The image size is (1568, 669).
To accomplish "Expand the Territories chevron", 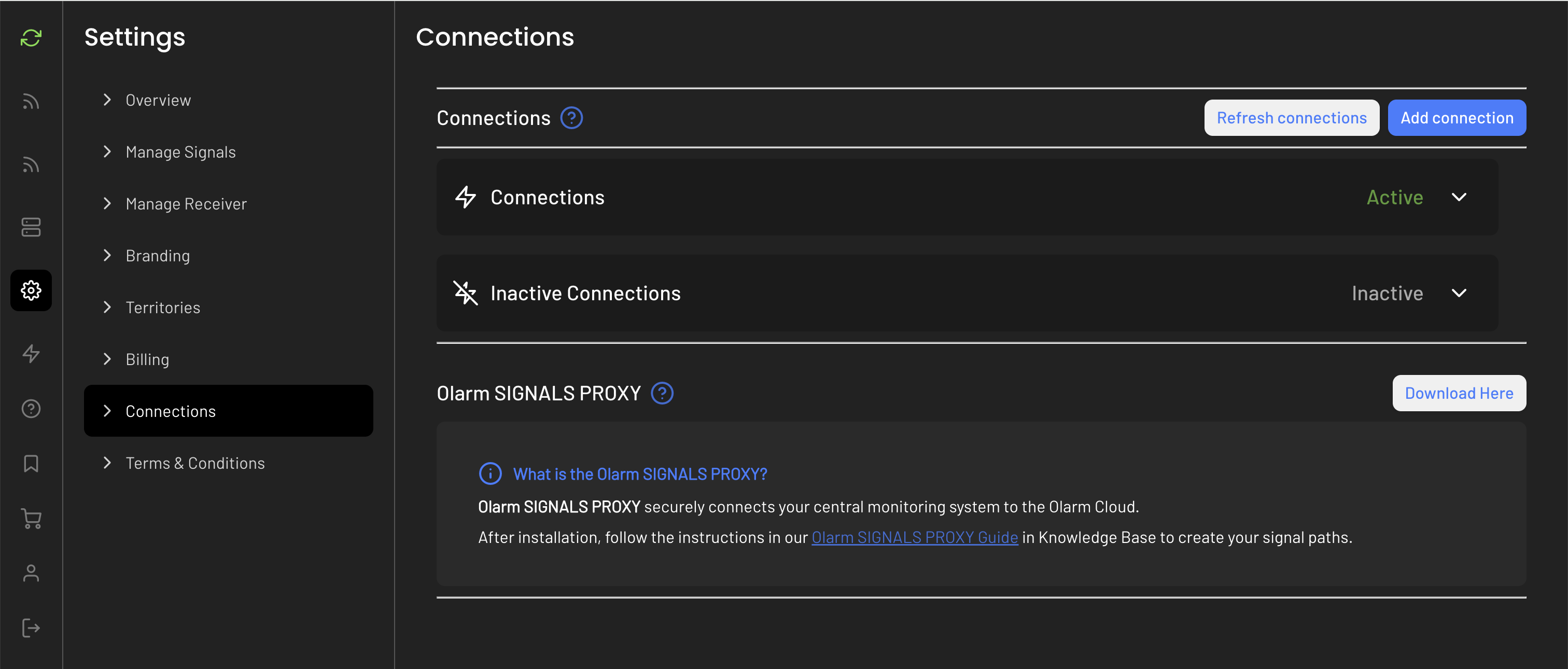I will (107, 308).
